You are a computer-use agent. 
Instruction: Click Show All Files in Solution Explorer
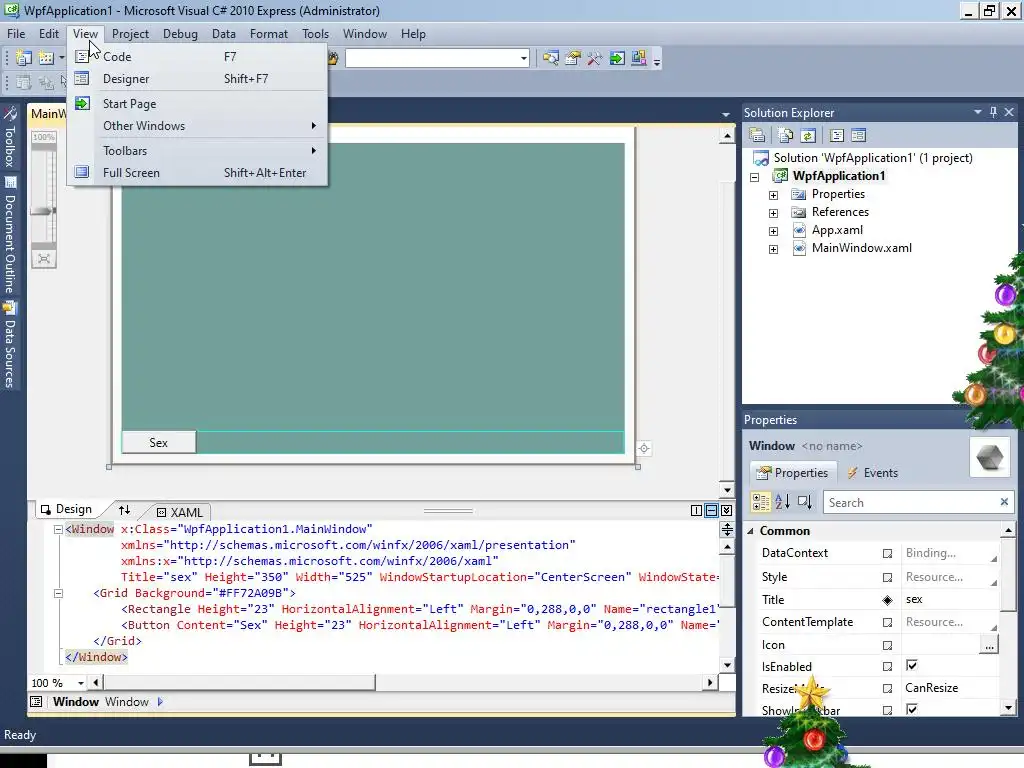[x=786, y=135]
